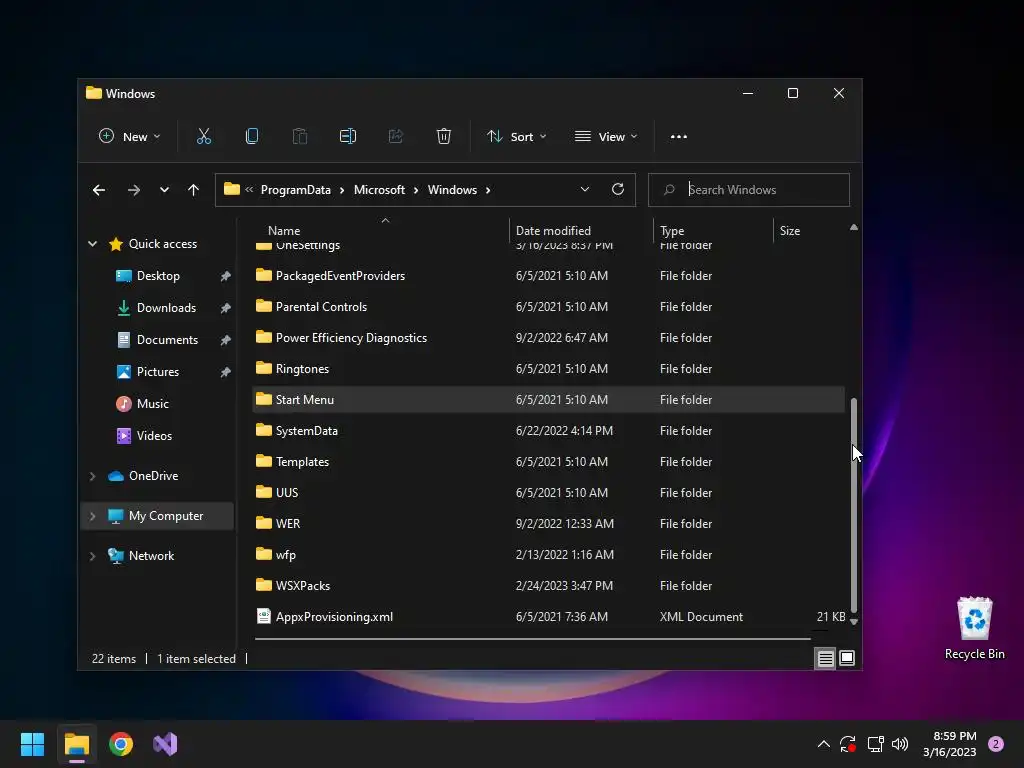
Task: Click File Explorer taskbar icon
Action: tap(77, 744)
